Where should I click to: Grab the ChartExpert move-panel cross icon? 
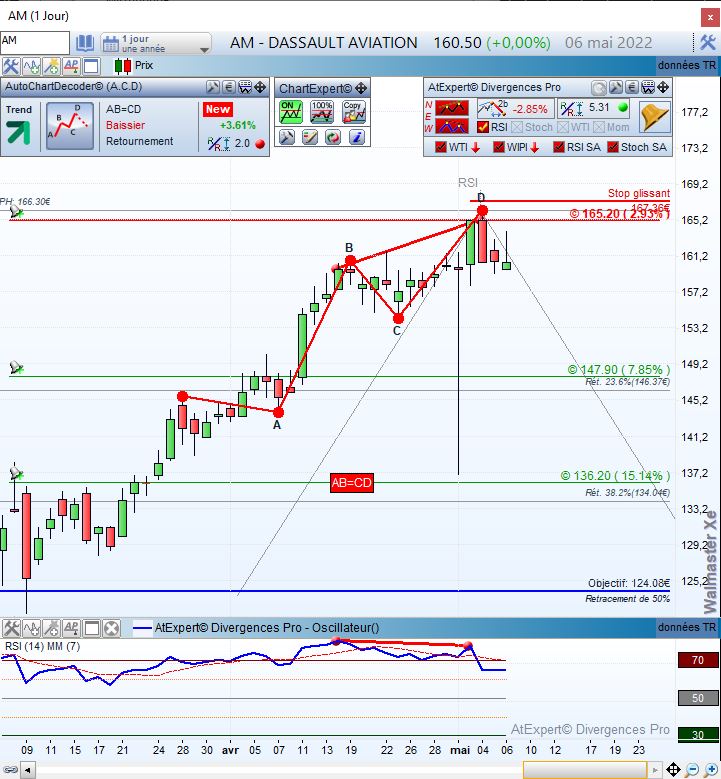pyautogui.click(x=361, y=89)
